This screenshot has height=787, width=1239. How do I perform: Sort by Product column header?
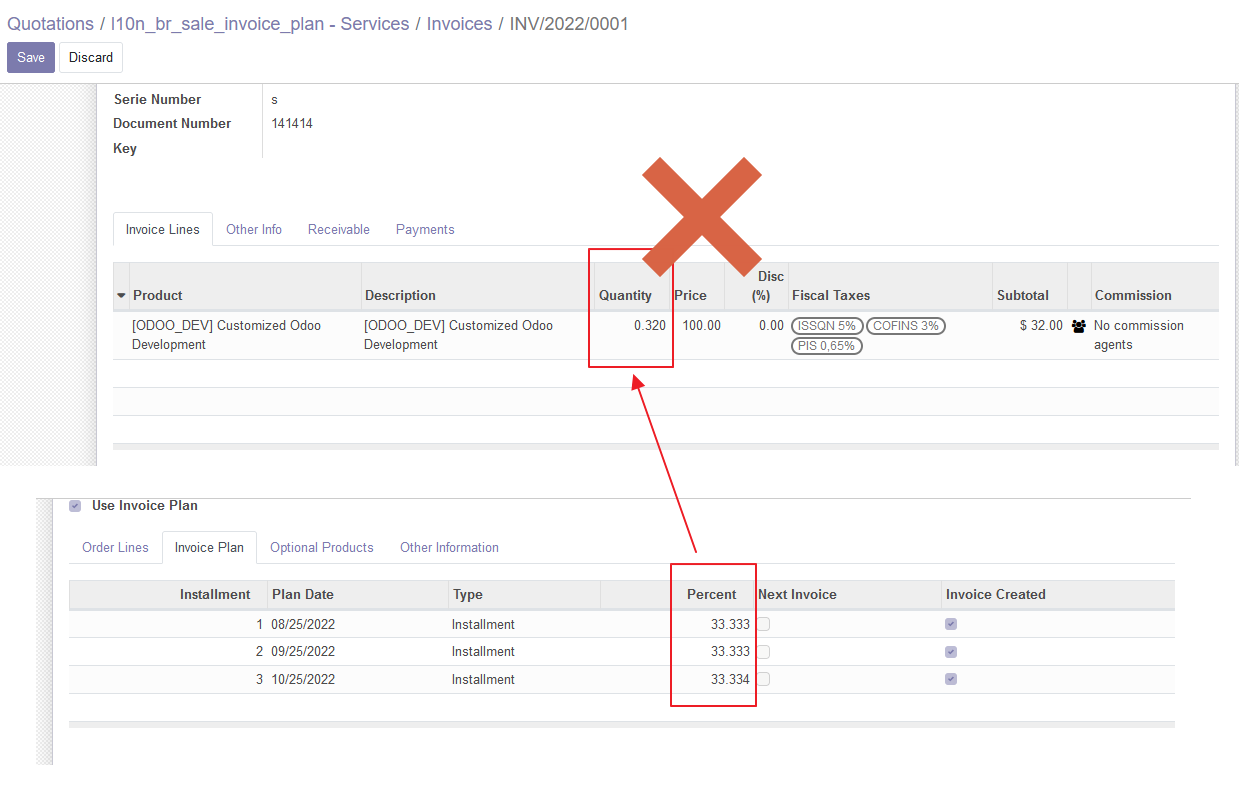158,295
